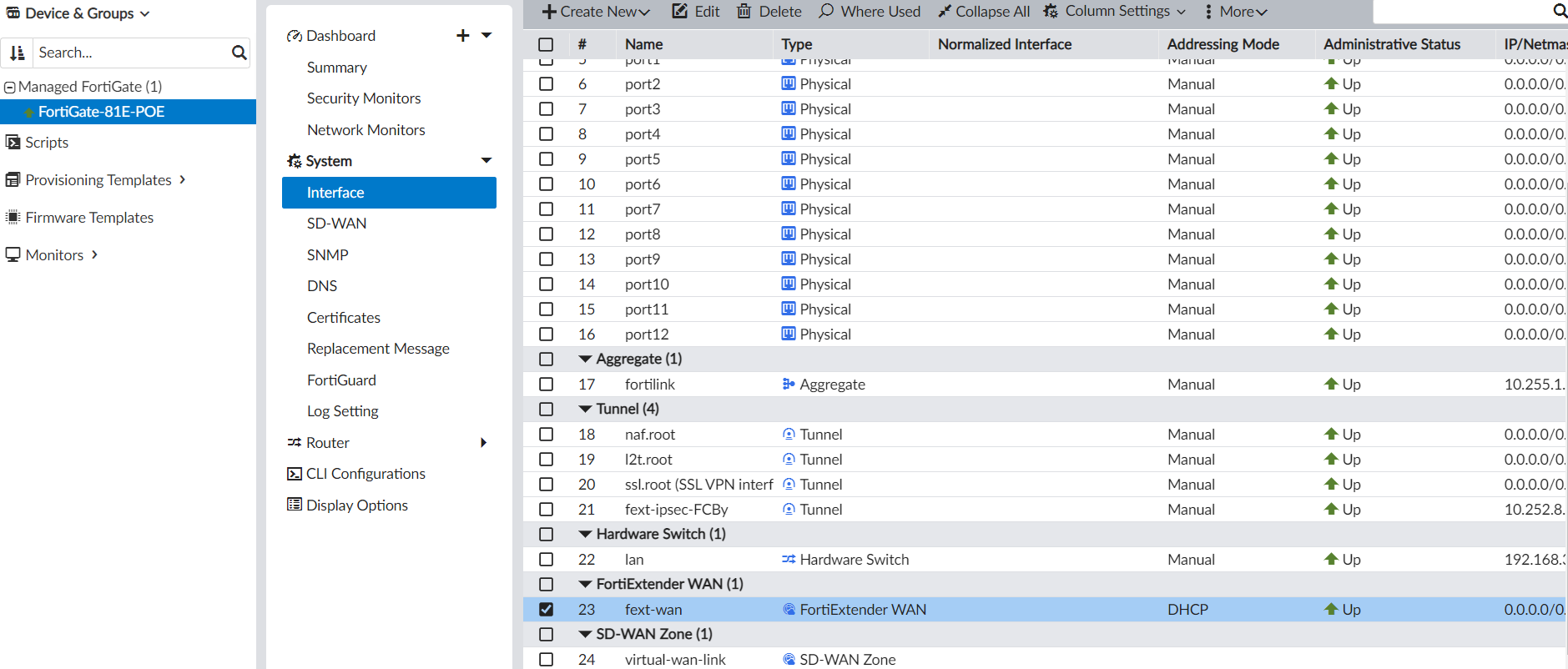Click the Collapse All icon

tap(945, 12)
